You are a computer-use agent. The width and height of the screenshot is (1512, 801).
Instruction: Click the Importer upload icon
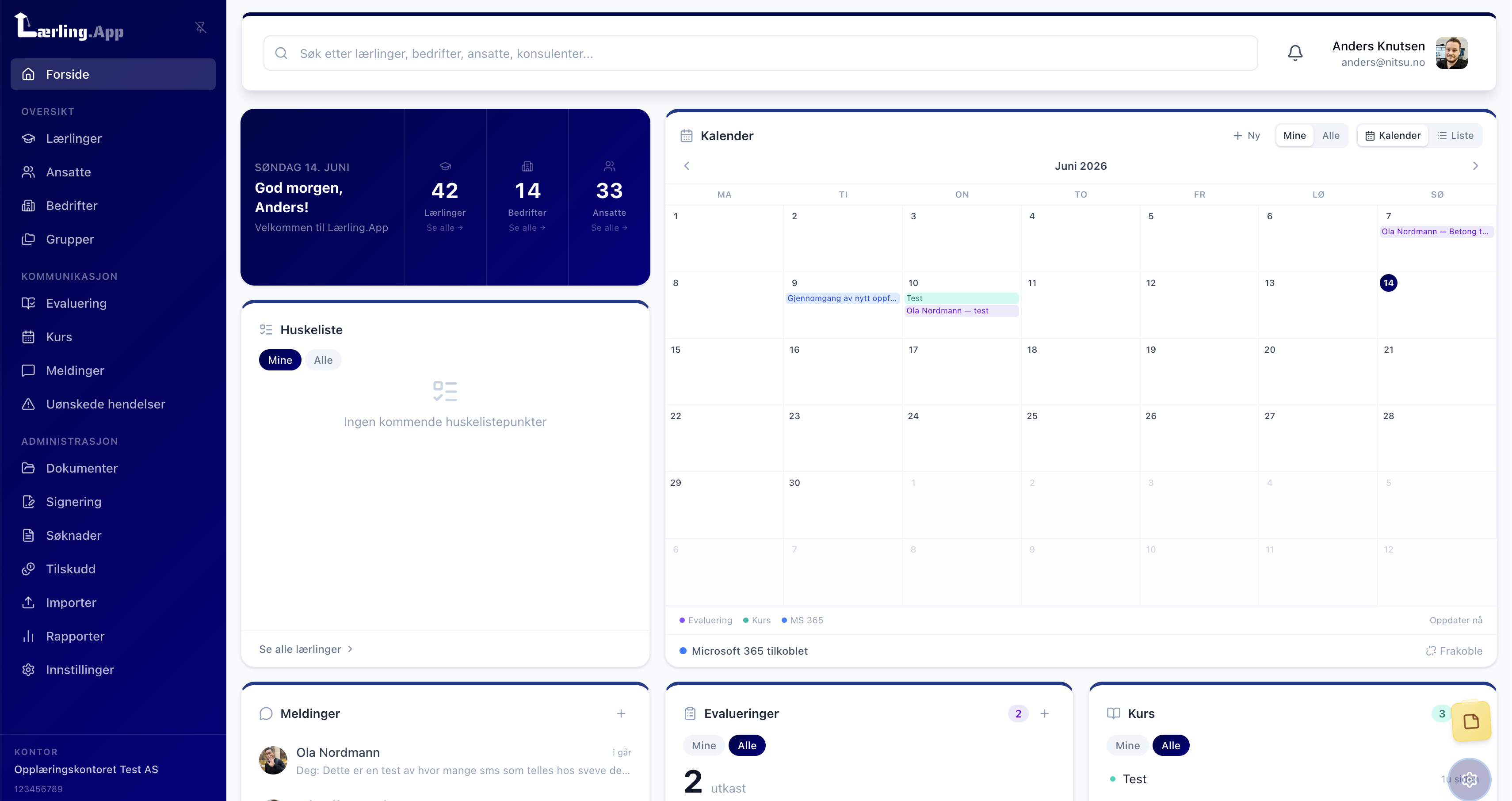[x=28, y=602]
